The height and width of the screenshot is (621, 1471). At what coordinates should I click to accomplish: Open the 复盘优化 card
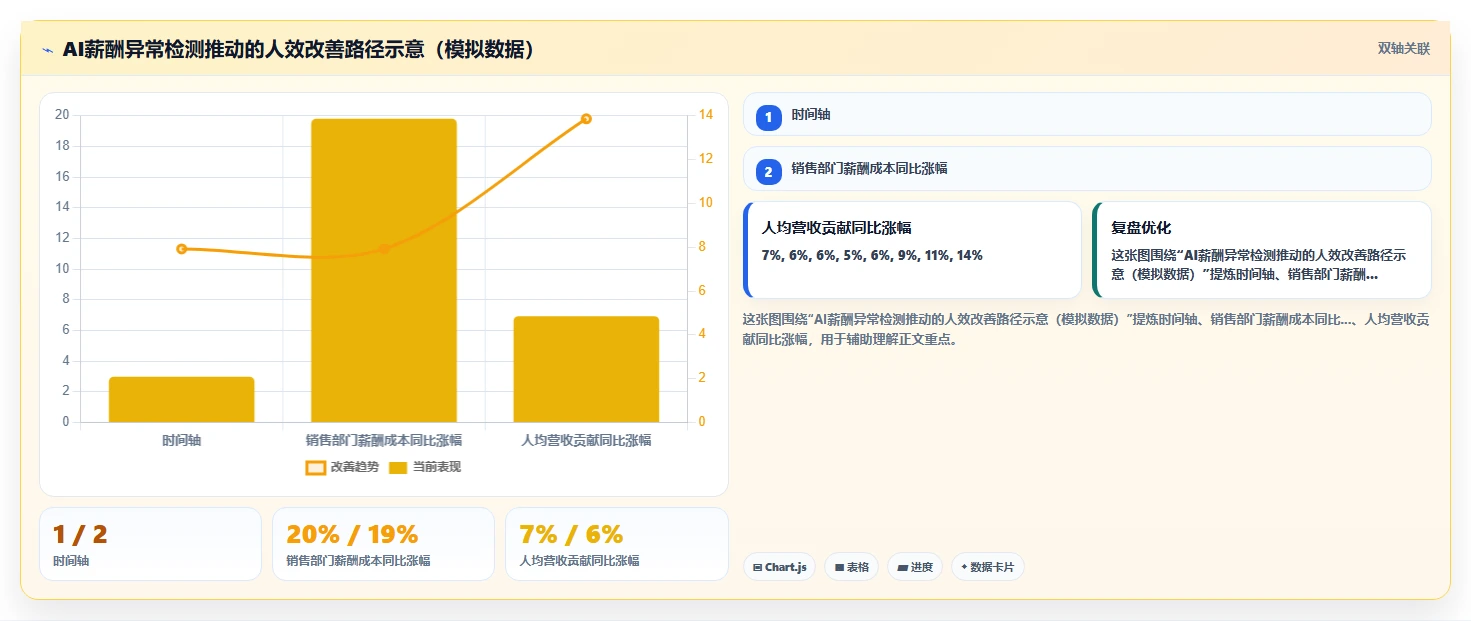click(x=1262, y=250)
